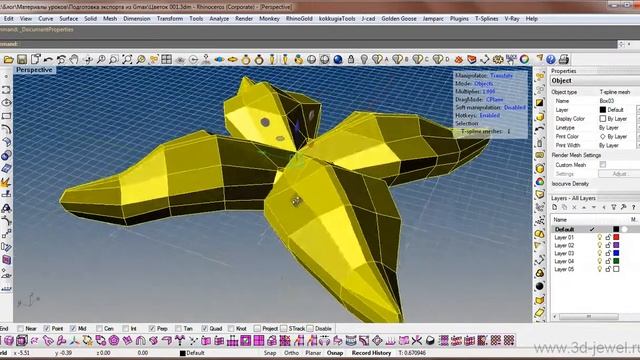Tick the Custom Mesh checkbox
The image size is (640, 360).
coord(603,164)
